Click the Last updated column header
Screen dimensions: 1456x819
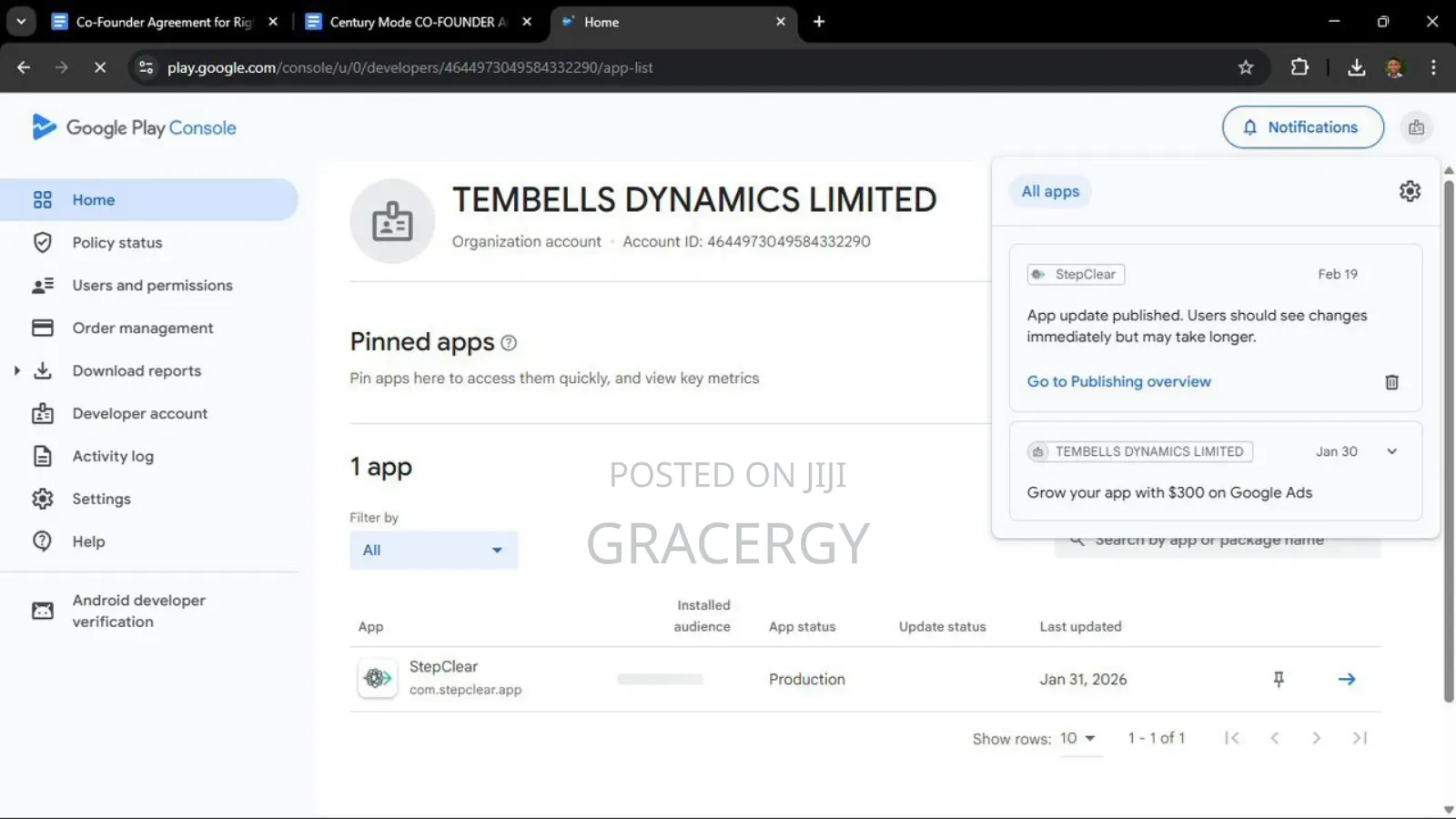coord(1080,627)
